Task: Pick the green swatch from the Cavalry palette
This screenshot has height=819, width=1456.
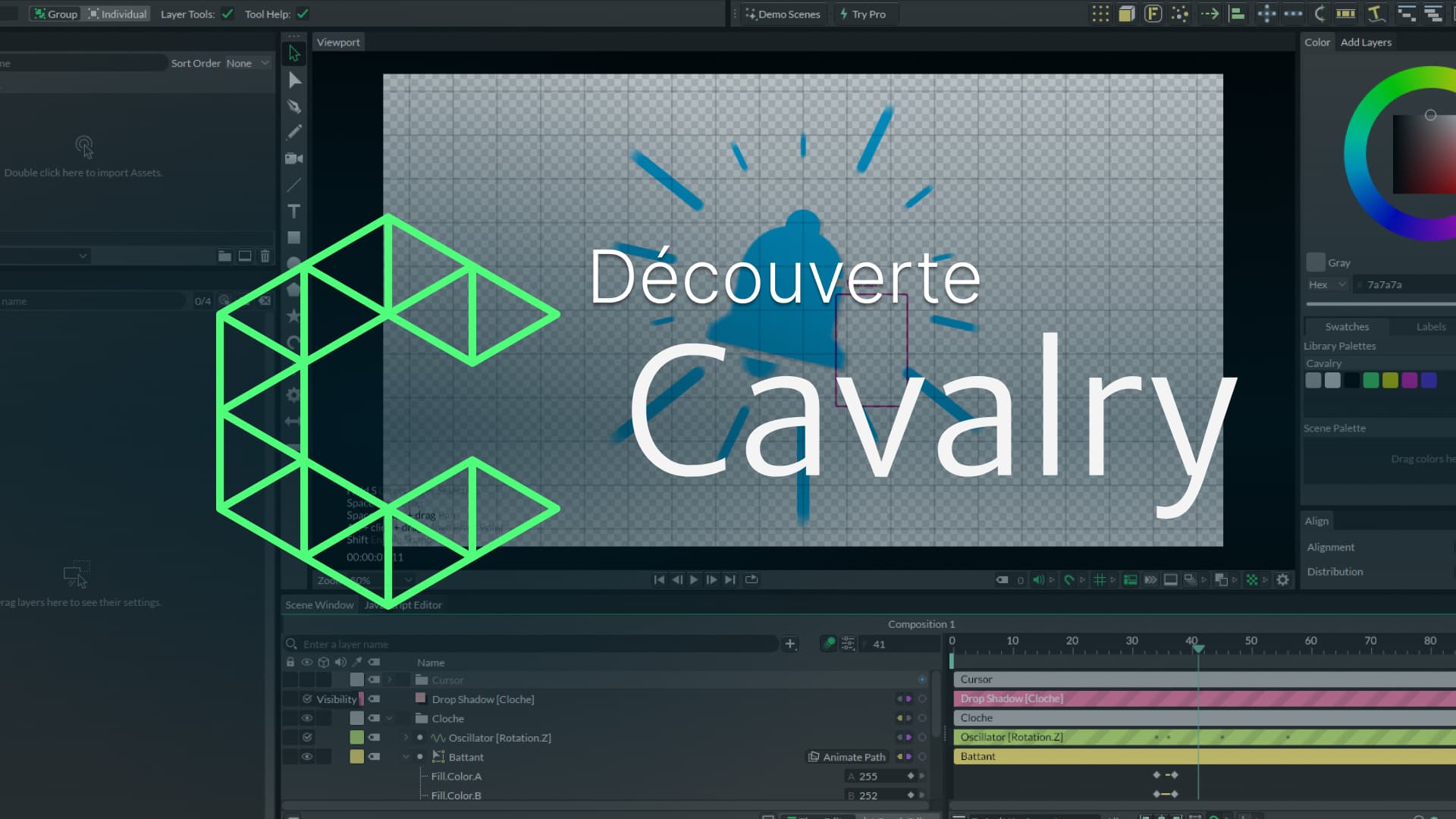Action: coord(1372,380)
